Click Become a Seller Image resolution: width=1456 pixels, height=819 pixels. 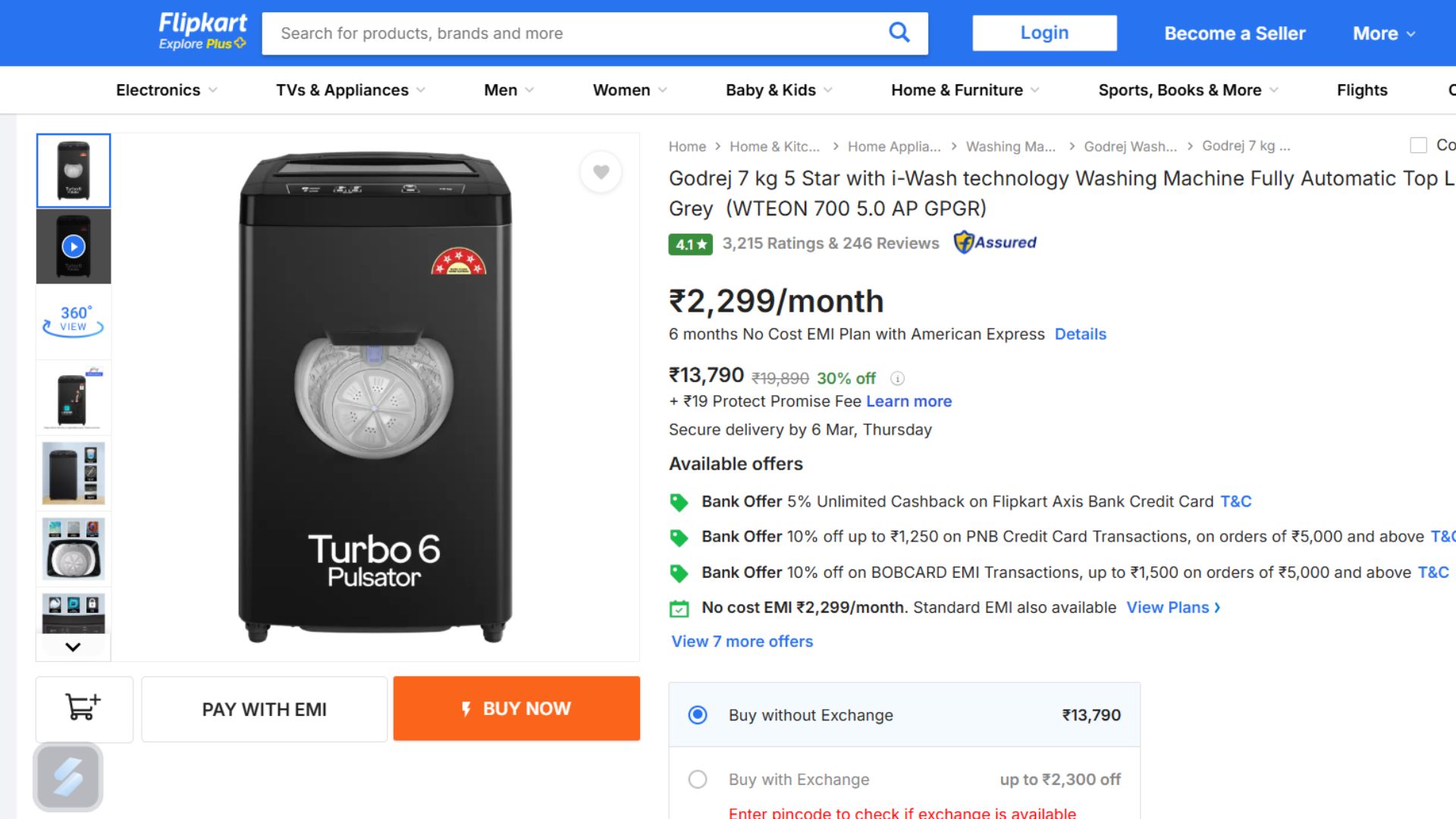tap(1235, 33)
